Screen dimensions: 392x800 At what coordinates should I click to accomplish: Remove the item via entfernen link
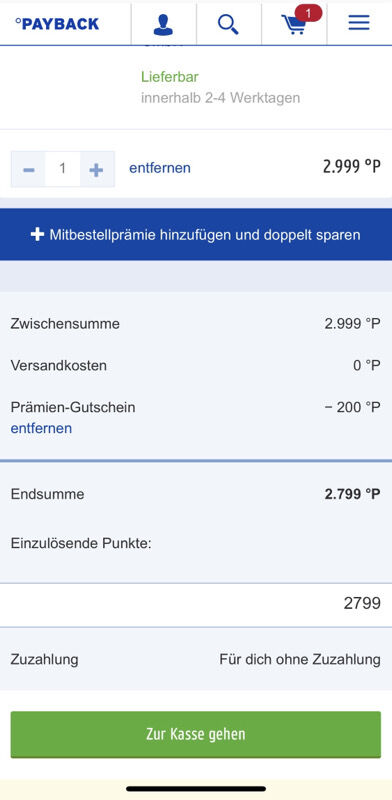click(160, 168)
